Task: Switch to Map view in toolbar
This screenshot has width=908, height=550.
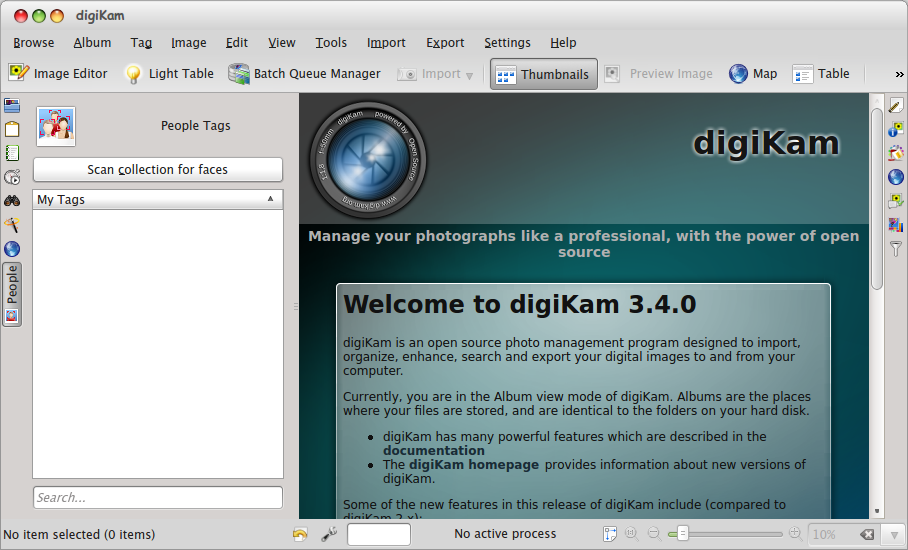Action: 753,74
